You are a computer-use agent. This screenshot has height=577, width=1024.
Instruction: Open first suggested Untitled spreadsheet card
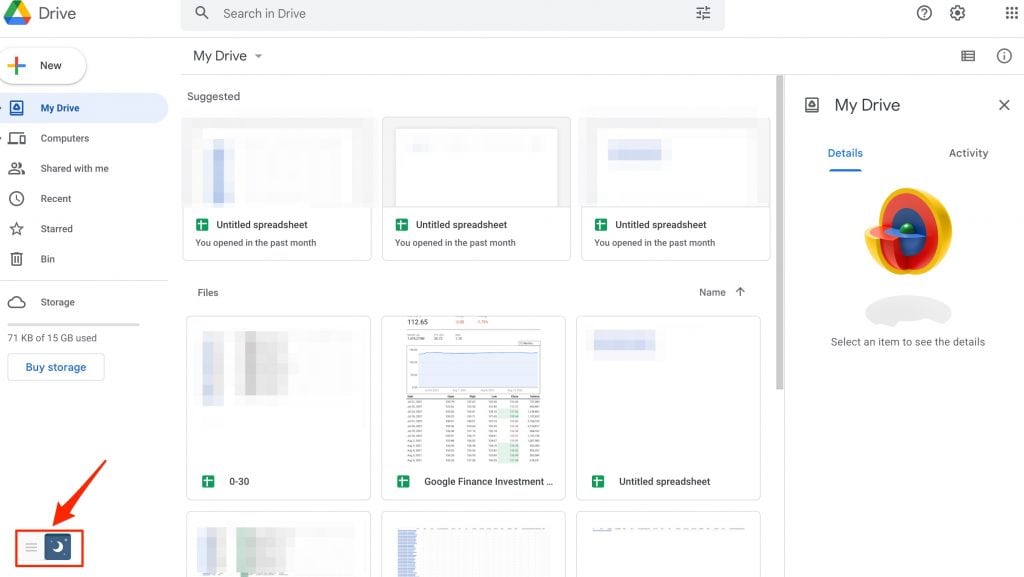click(277, 189)
